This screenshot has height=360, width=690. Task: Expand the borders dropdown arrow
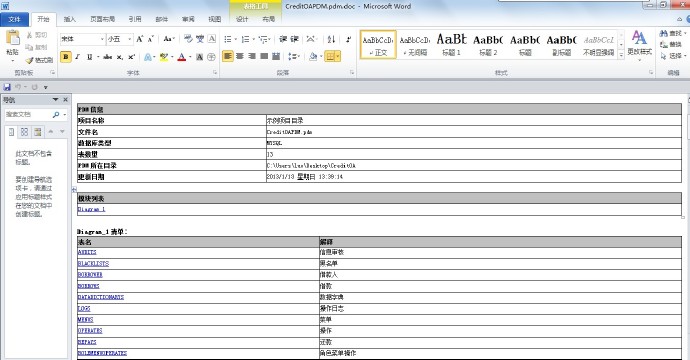pyautogui.click(x=338, y=56)
